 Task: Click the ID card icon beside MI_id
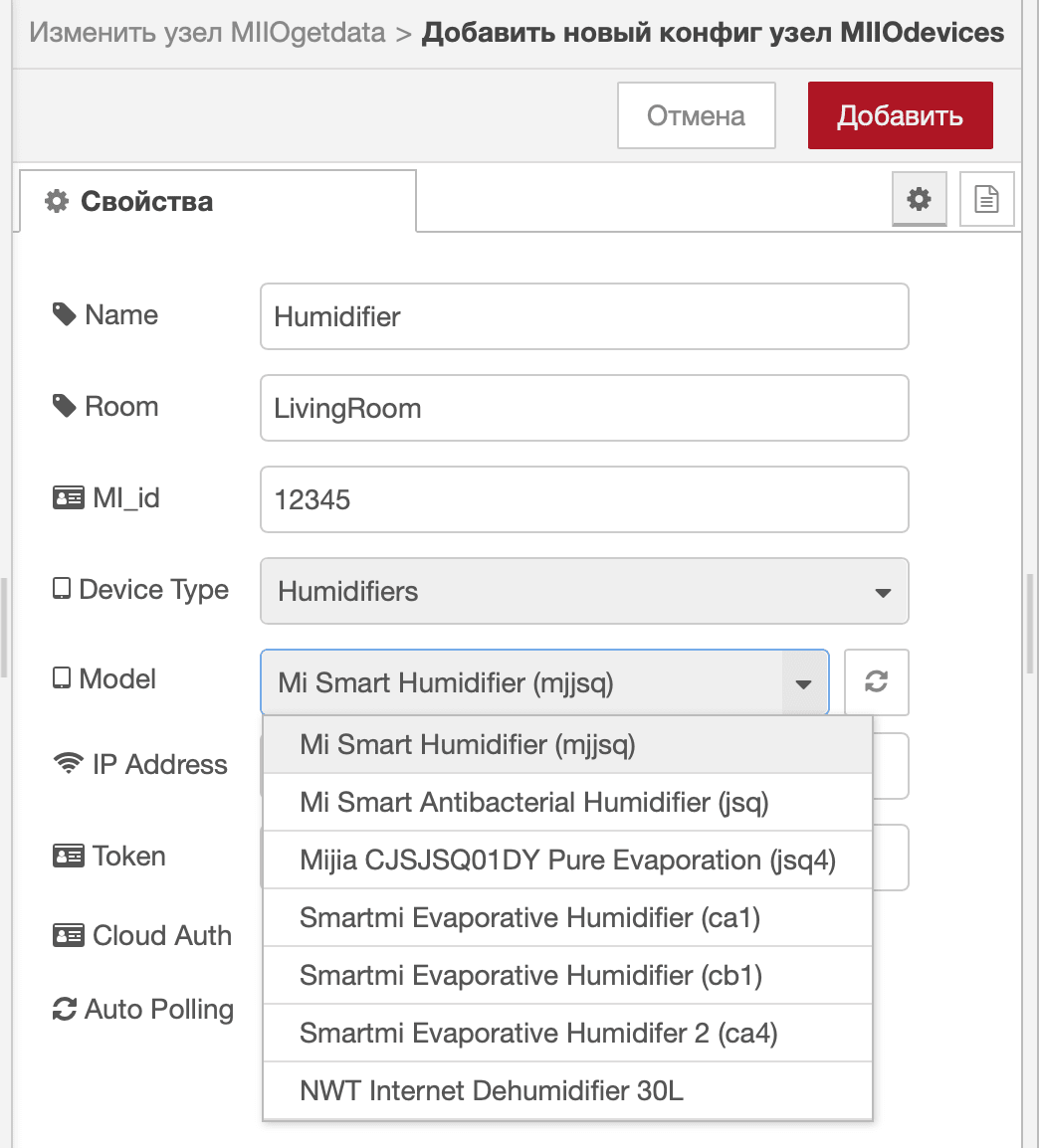pos(68,497)
